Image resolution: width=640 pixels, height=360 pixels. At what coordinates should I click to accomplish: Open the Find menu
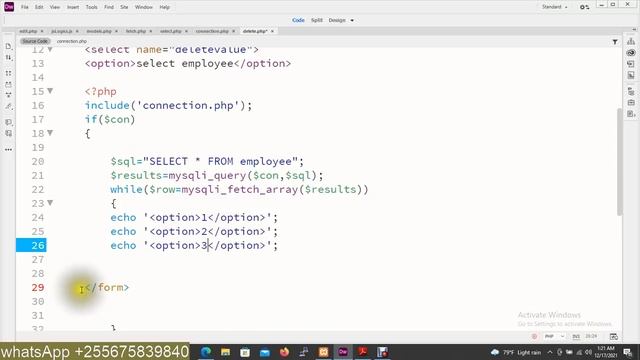click(x=109, y=7)
